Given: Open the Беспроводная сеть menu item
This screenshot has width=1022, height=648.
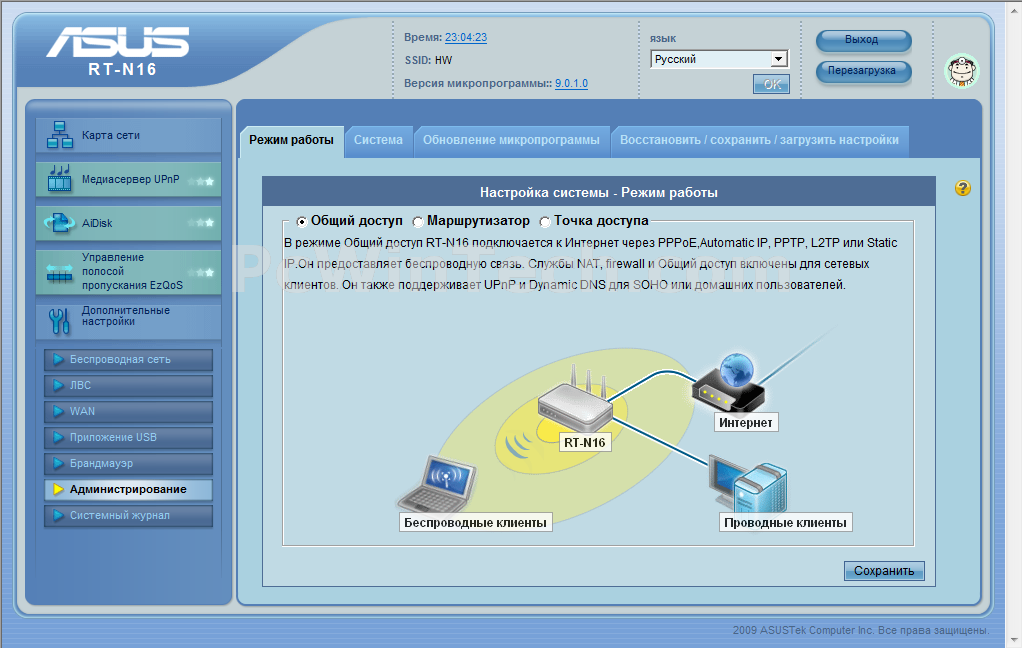Looking at the screenshot, I should [128, 359].
